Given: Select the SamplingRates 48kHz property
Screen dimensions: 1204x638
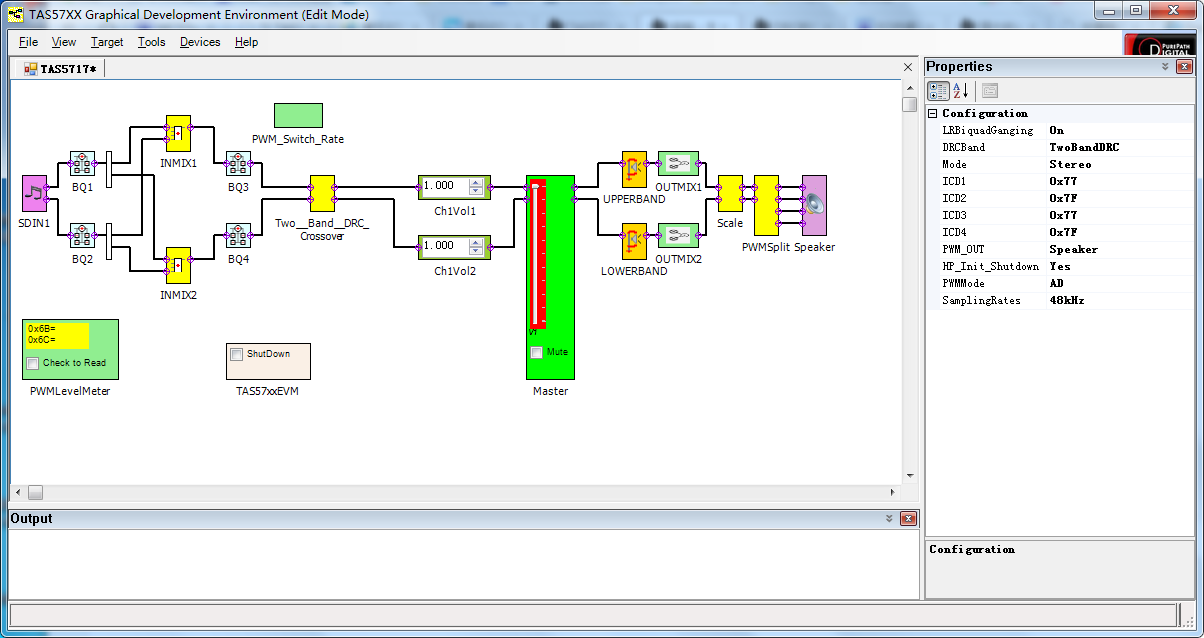Looking at the screenshot, I should tap(1060, 300).
